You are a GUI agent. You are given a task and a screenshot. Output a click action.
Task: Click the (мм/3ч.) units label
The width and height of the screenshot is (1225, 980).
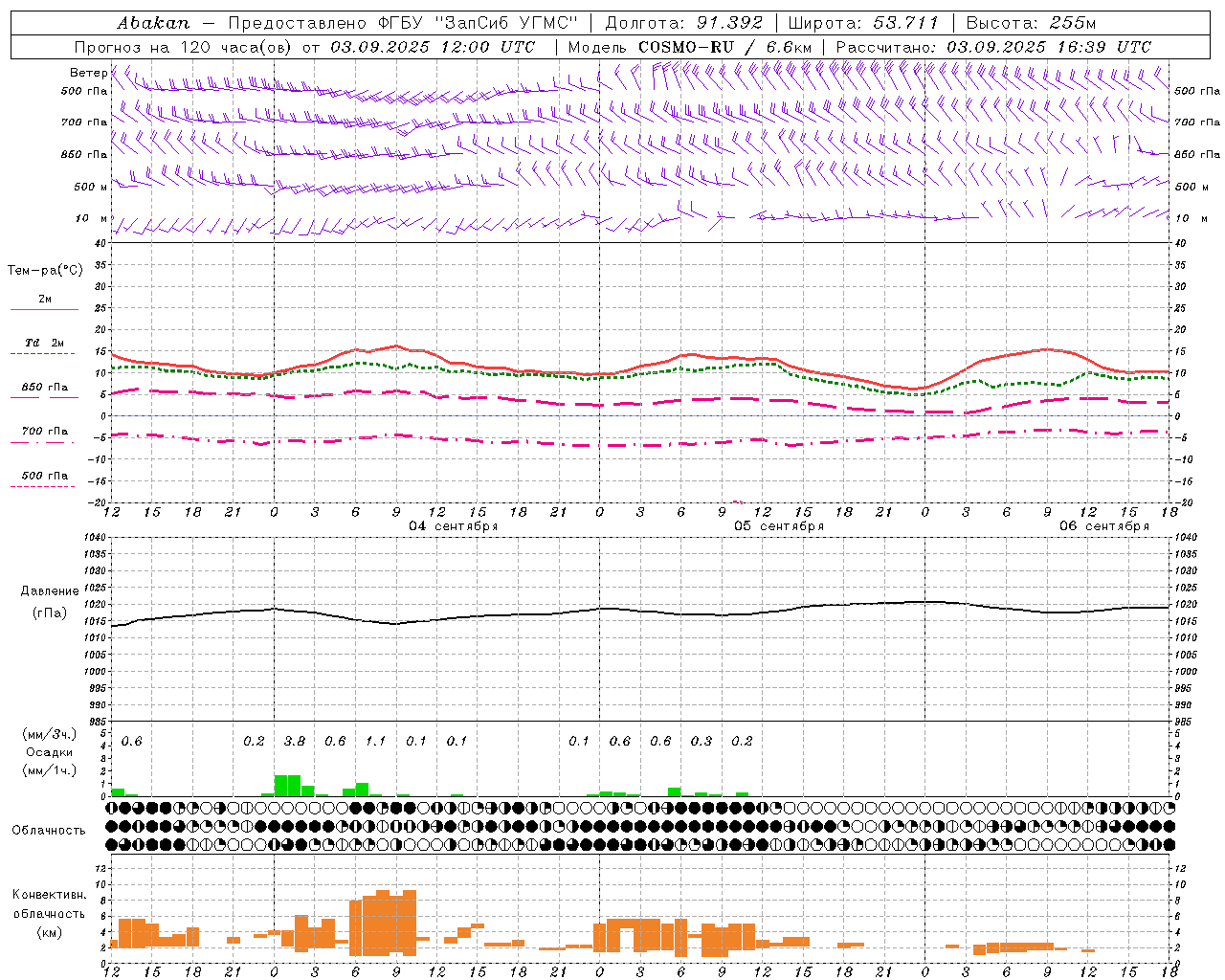pos(49,735)
